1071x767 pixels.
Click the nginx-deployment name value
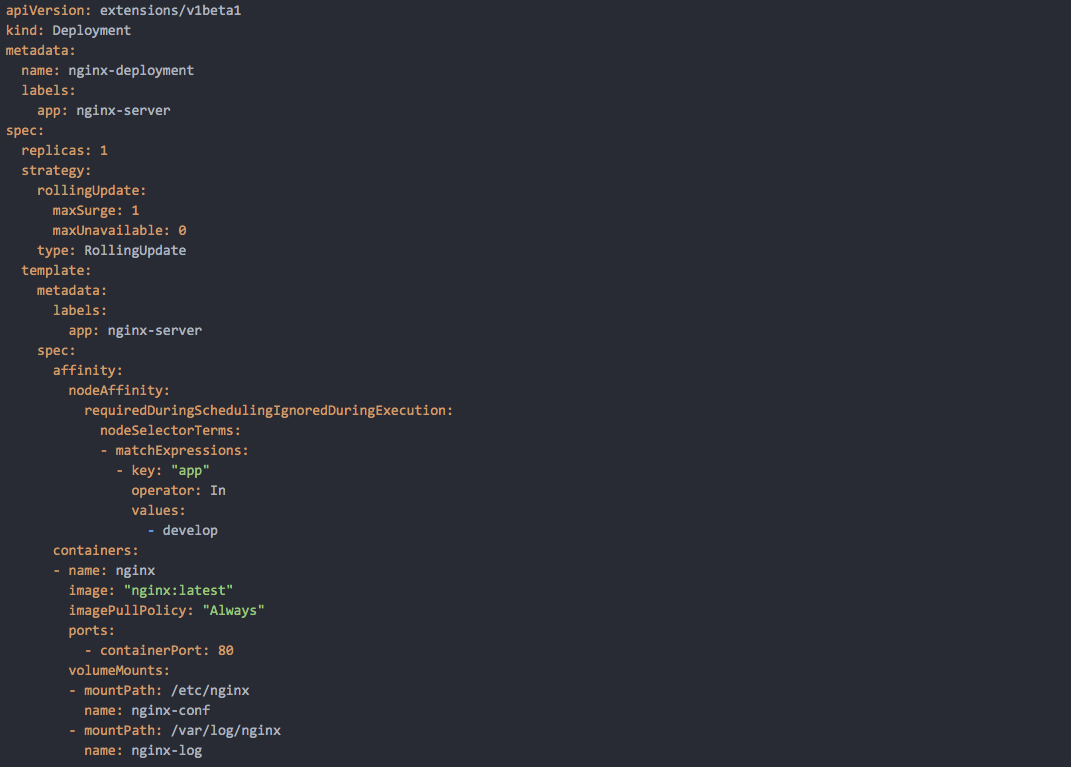coord(131,71)
